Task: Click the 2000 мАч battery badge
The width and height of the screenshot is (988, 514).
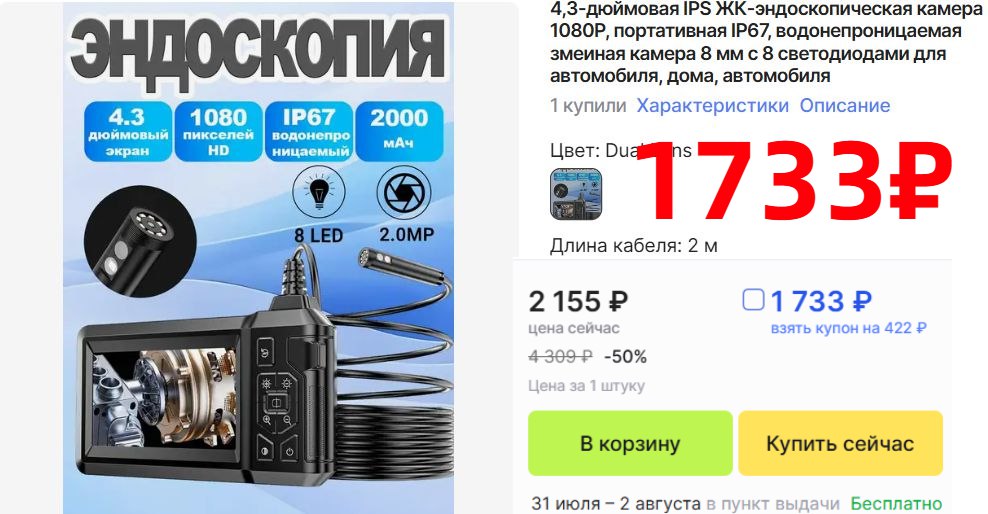Action: coord(399,132)
